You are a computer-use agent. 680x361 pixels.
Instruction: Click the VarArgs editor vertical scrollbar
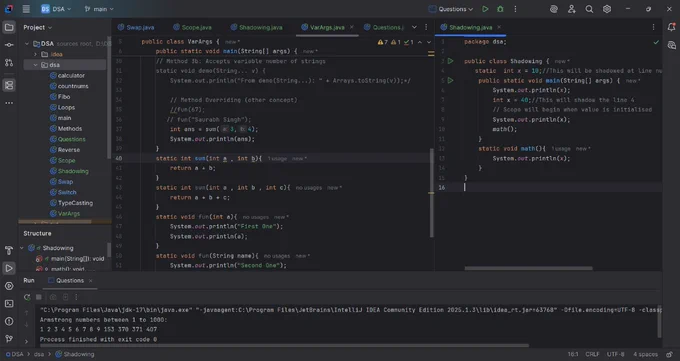click(432, 193)
